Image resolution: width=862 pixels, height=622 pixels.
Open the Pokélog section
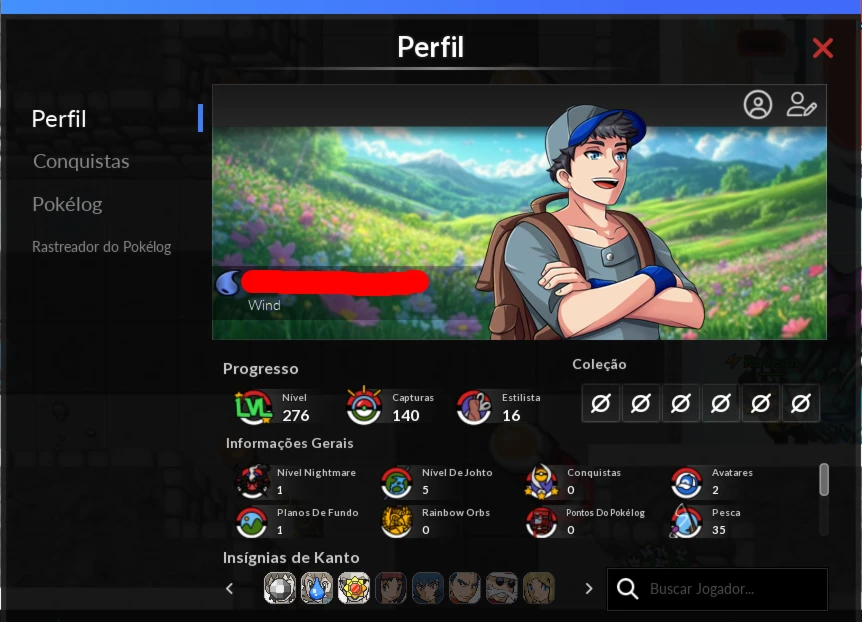click(67, 204)
